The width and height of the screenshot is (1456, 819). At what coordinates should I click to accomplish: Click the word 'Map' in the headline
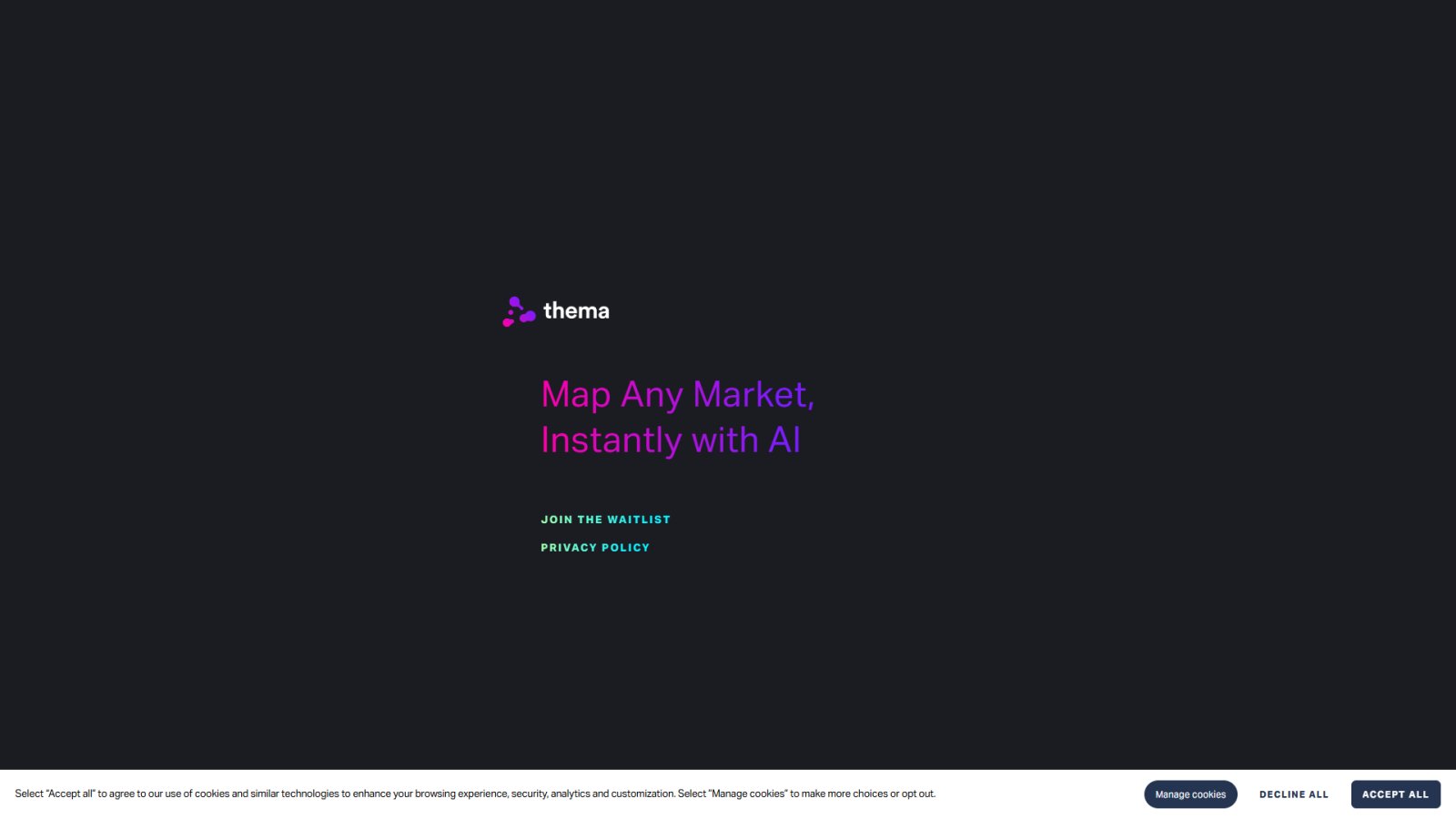point(576,396)
